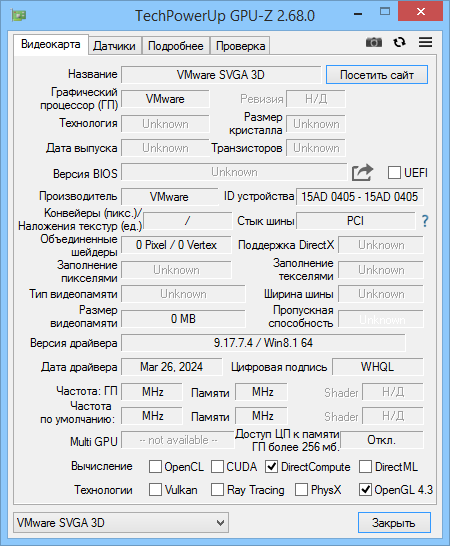
Task: Click the driver date Mar 26, 2024
Action: pos(171,367)
